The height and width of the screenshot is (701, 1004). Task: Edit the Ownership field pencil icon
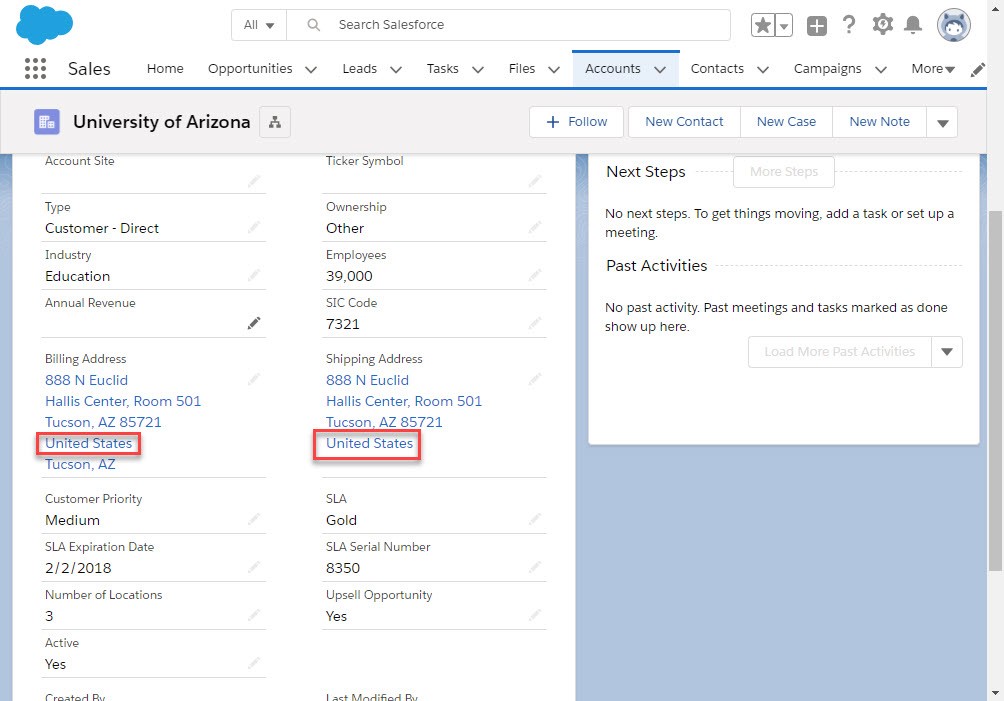click(535, 227)
